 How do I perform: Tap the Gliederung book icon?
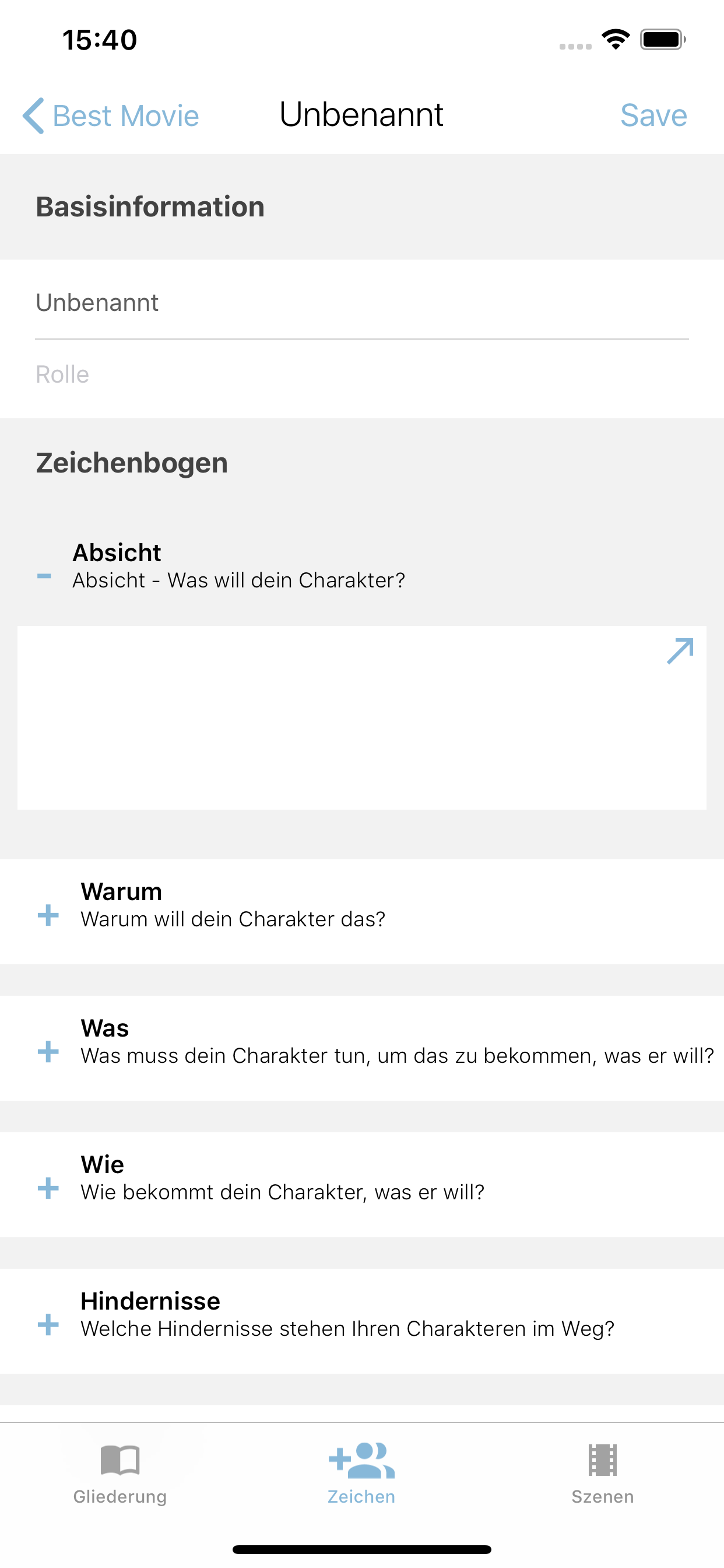(120, 1459)
